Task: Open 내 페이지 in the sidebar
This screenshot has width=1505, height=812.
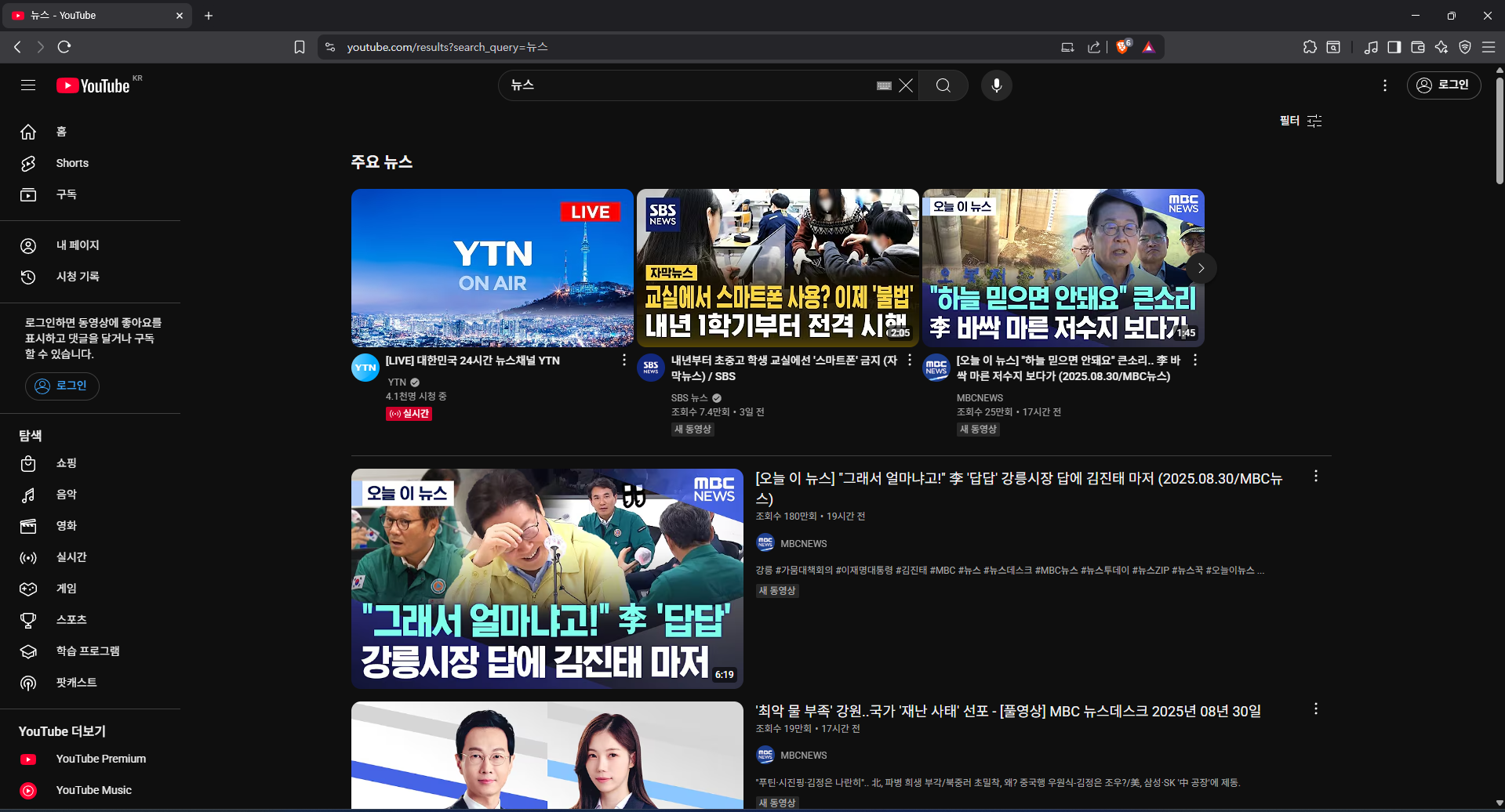Action: (x=90, y=245)
